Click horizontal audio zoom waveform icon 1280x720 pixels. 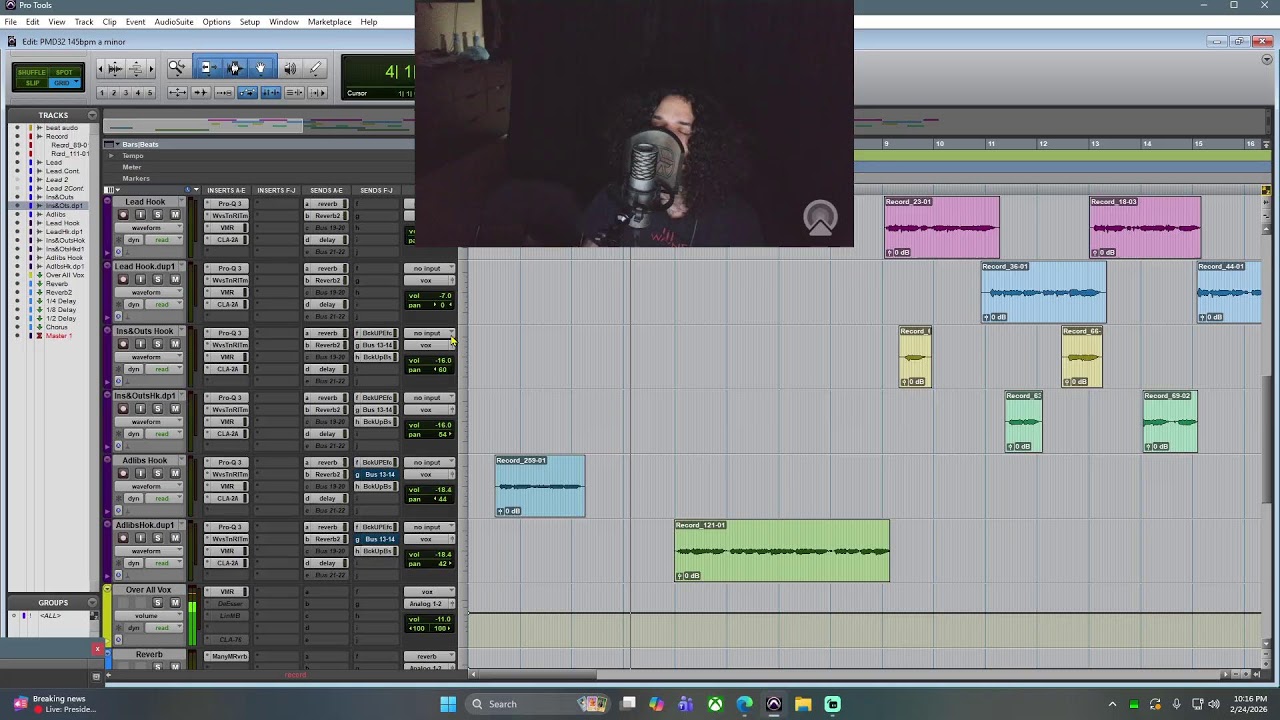[x=114, y=68]
